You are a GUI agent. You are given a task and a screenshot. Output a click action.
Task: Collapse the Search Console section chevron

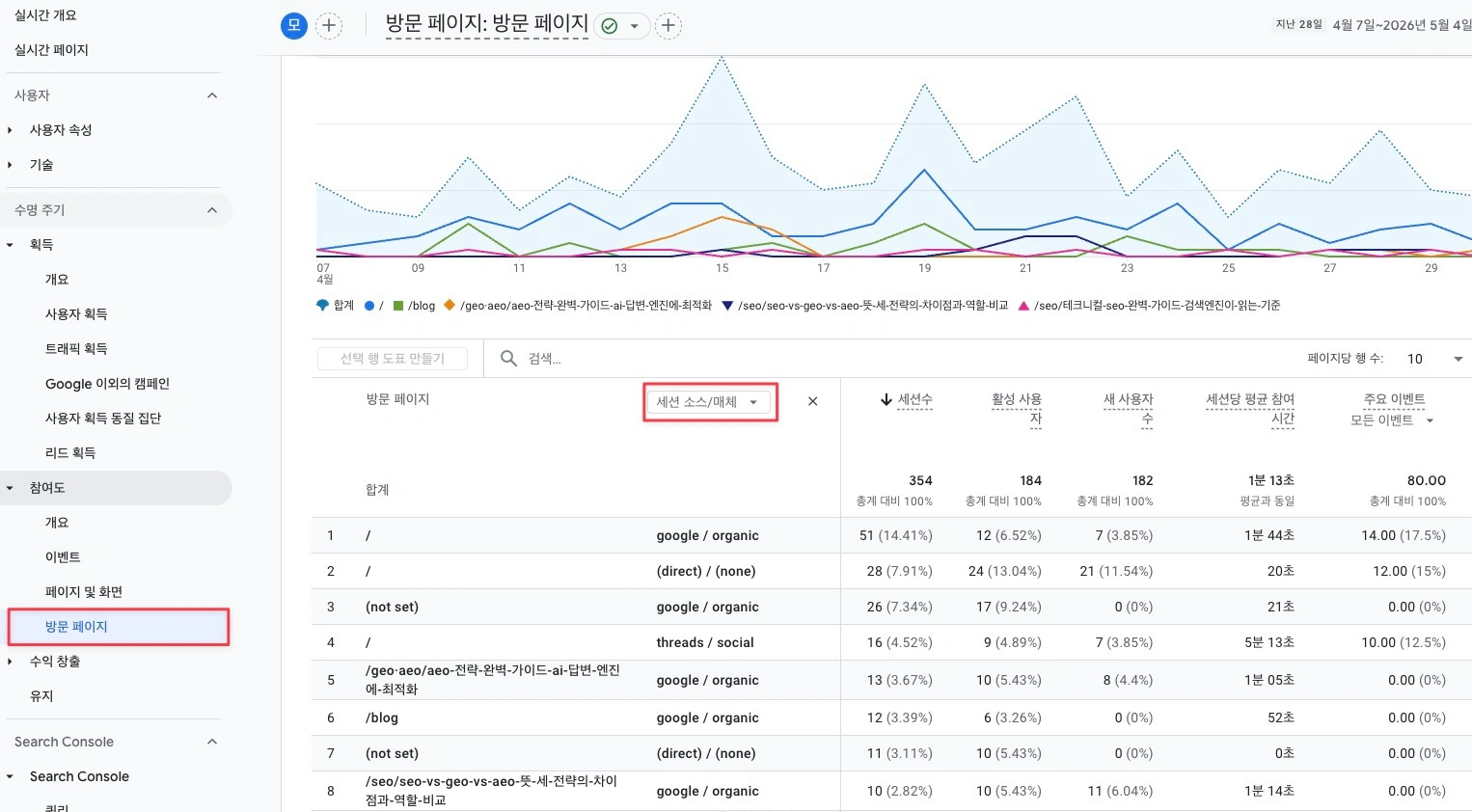coord(212,742)
